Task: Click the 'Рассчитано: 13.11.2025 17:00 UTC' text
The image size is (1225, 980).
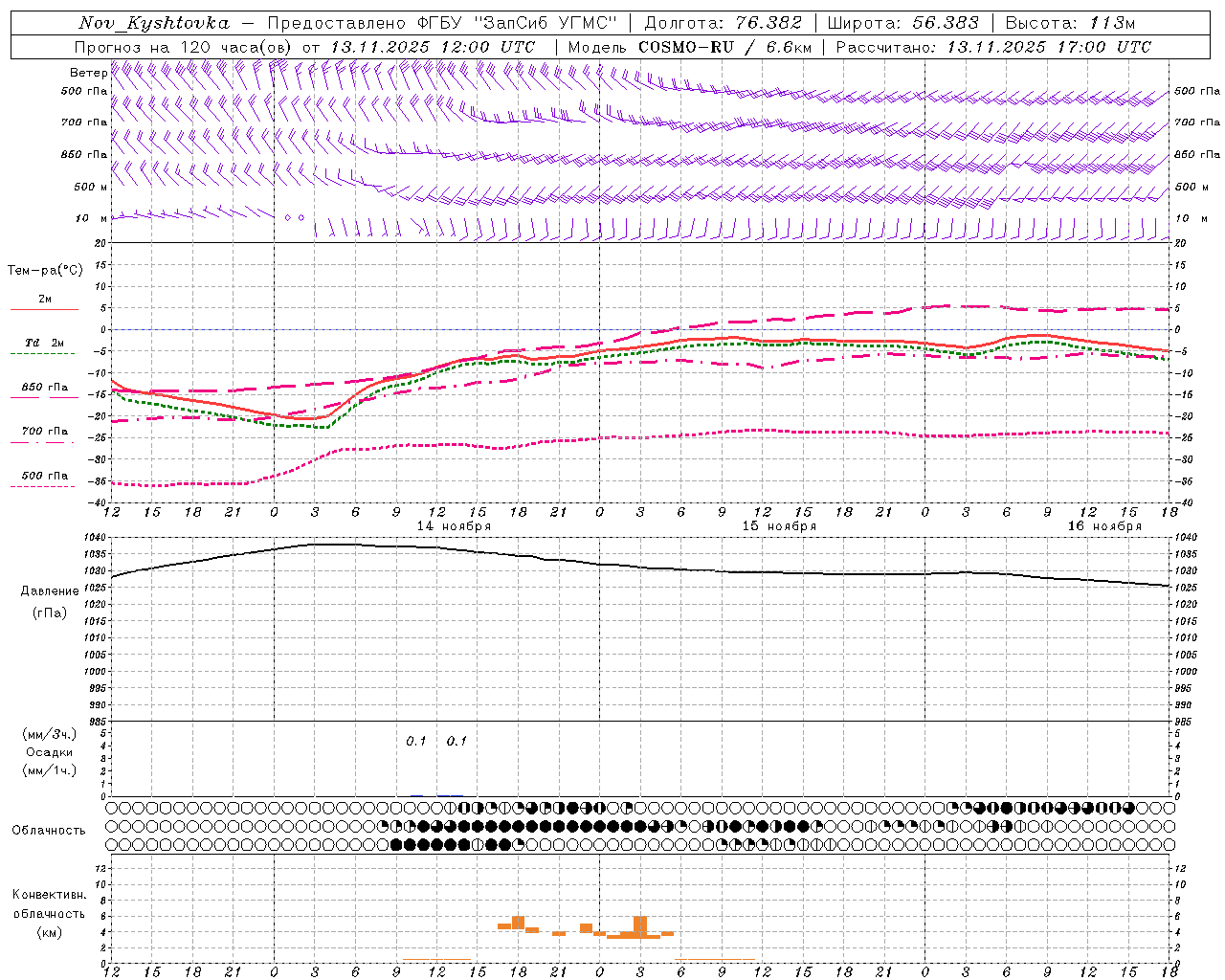Action: 993,47
